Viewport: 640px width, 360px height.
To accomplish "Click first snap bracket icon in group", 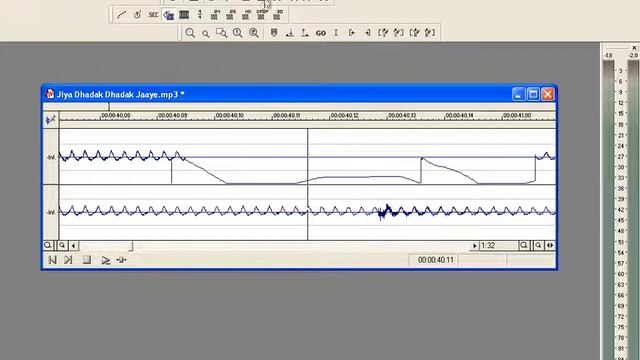I will [x=383, y=33].
